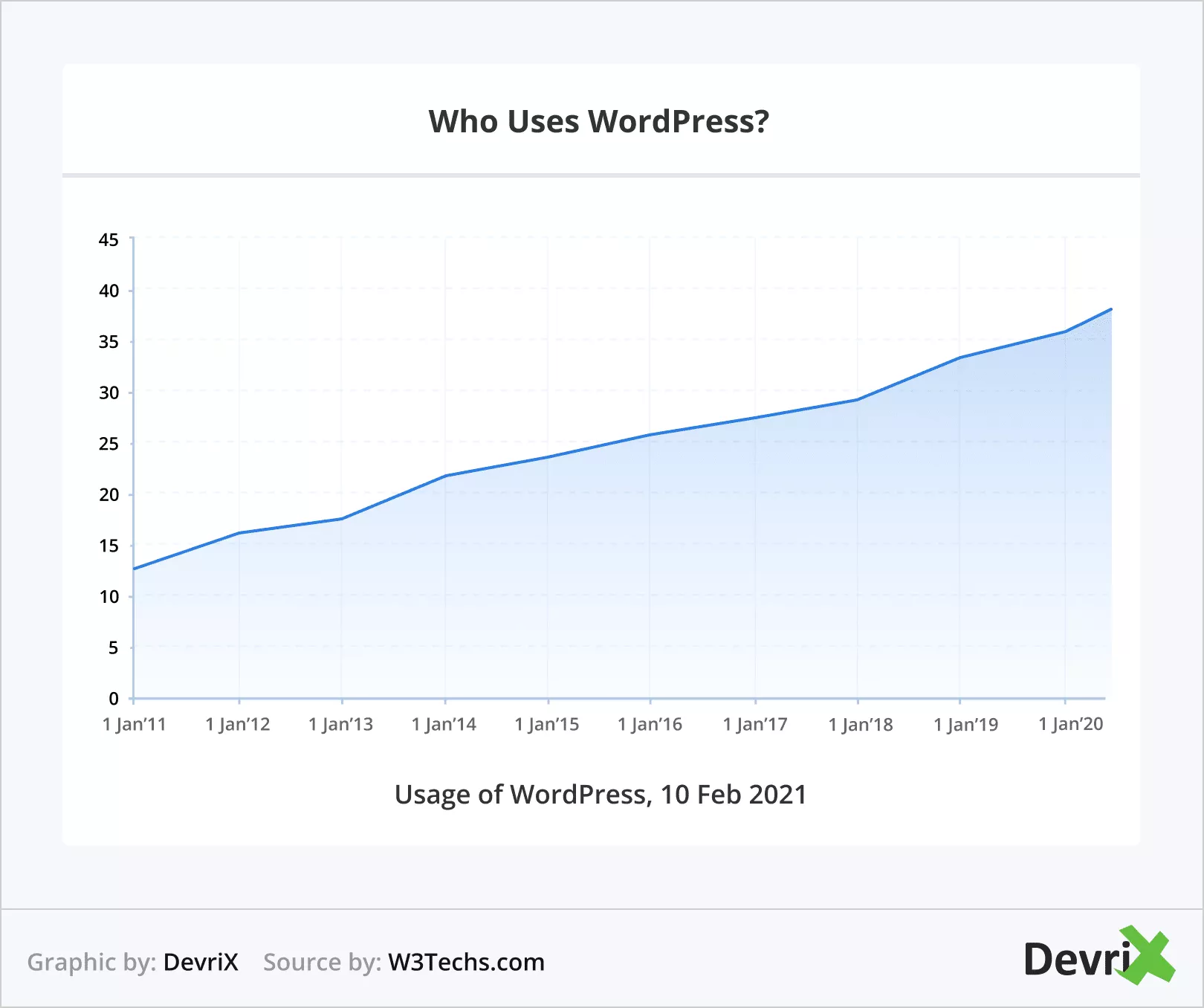Click the 1 Jan'11 x-axis label
This screenshot has width=1204, height=1008.
[x=135, y=725]
